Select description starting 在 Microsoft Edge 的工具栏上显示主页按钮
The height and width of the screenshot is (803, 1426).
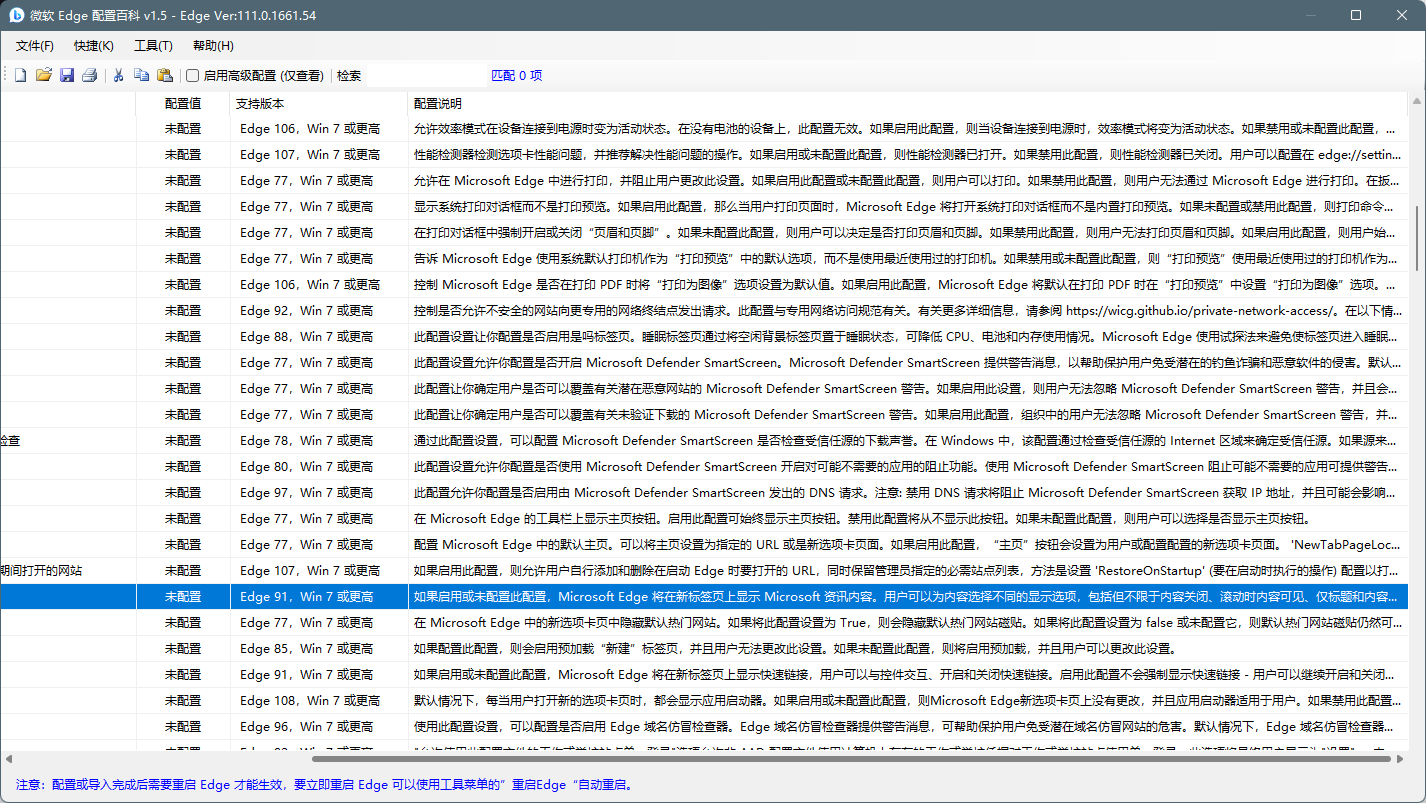coord(908,518)
